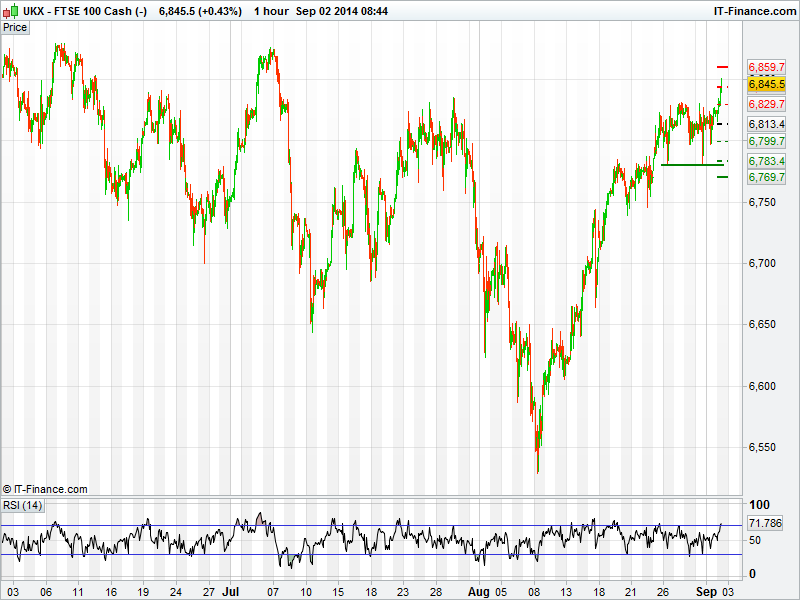Click the green horizontal support line on chart
This screenshot has width=800, height=600.
(x=692, y=165)
